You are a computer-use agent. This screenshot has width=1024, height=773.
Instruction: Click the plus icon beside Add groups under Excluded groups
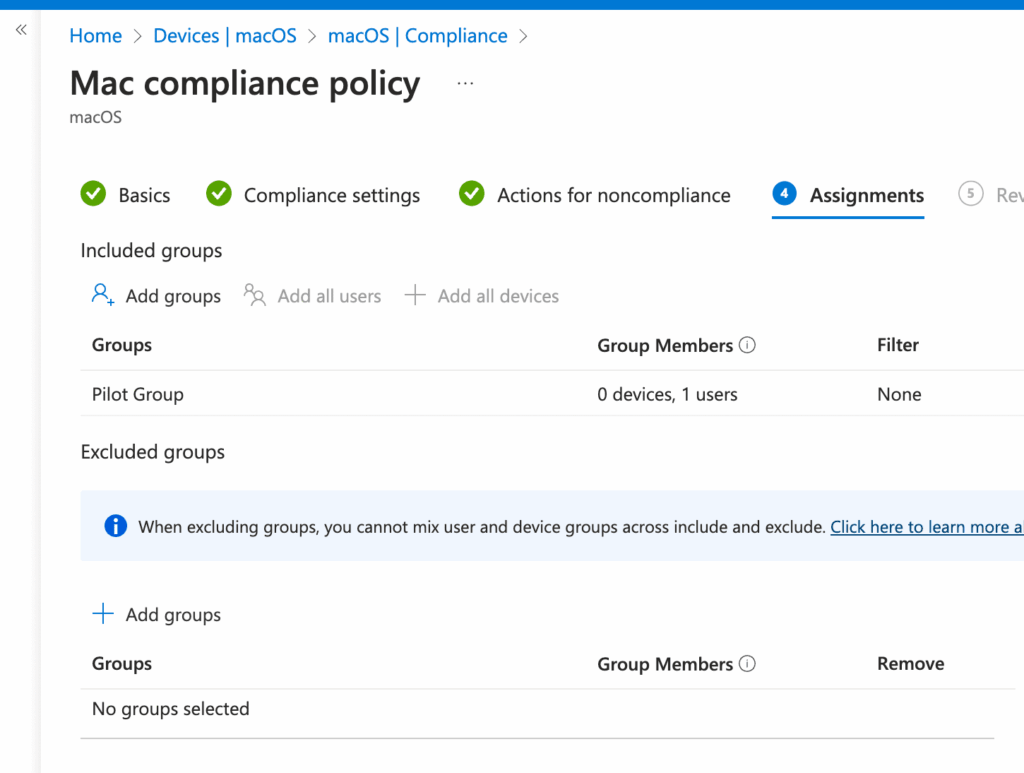coord(103,613)
